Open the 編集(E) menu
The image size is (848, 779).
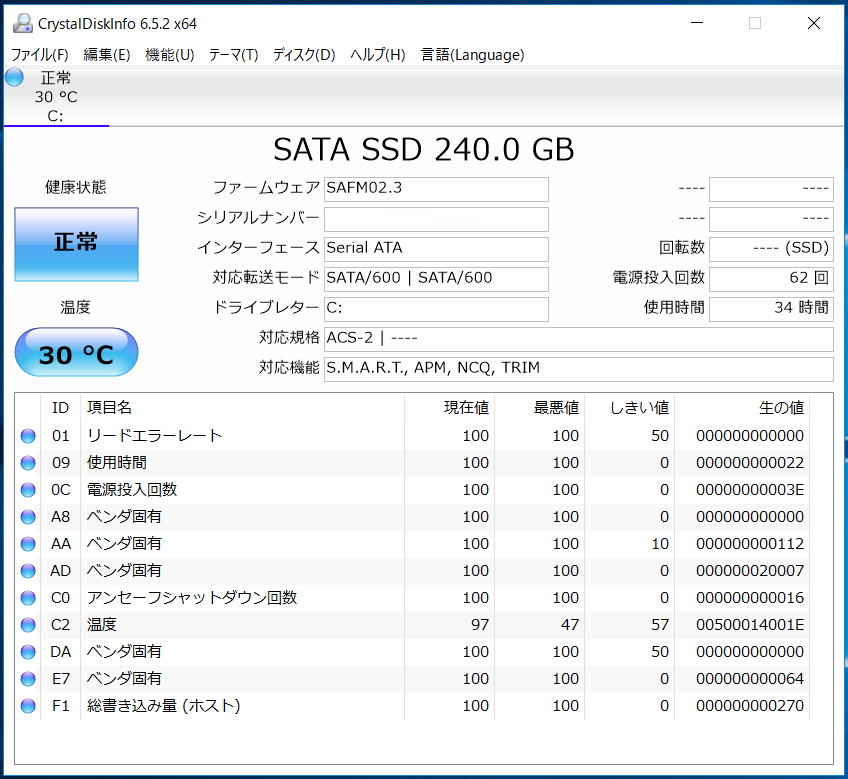107,55
